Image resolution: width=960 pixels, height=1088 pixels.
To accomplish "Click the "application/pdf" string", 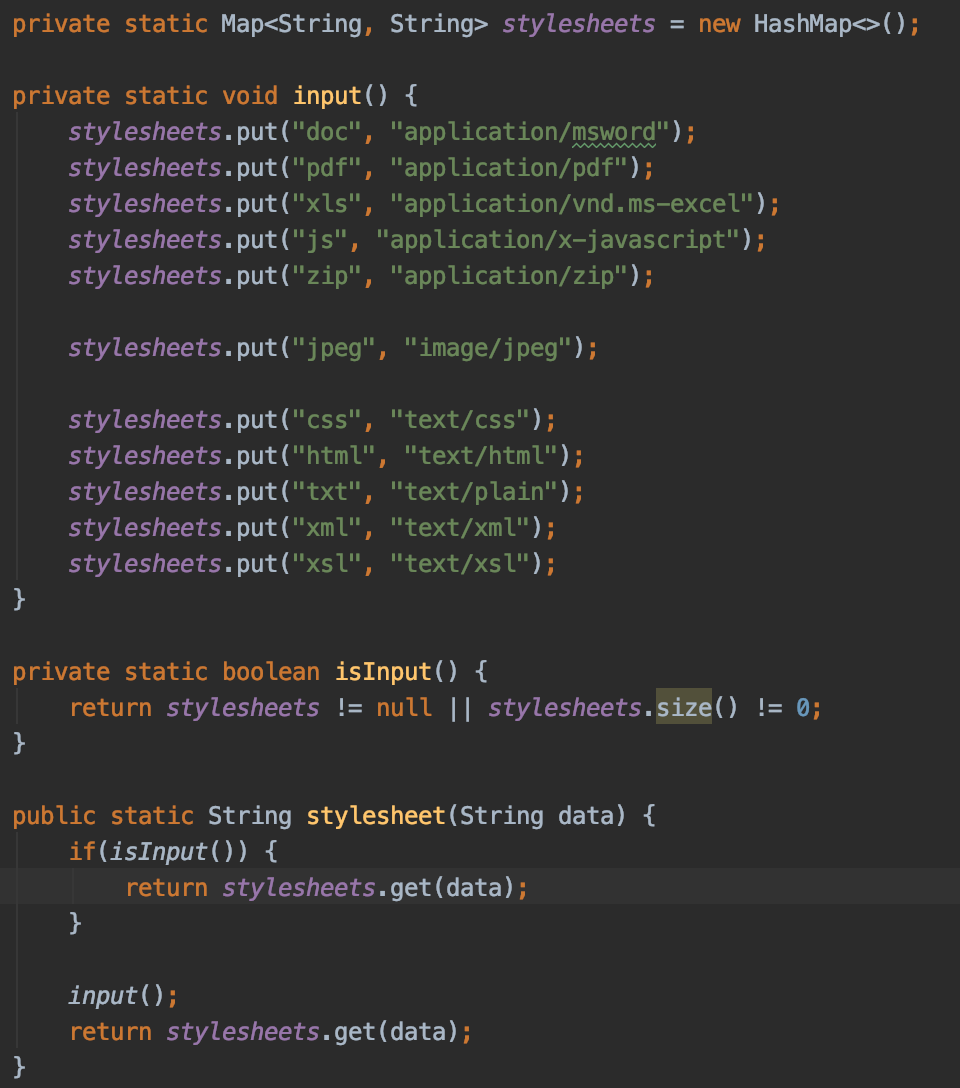I will point(509,168).
